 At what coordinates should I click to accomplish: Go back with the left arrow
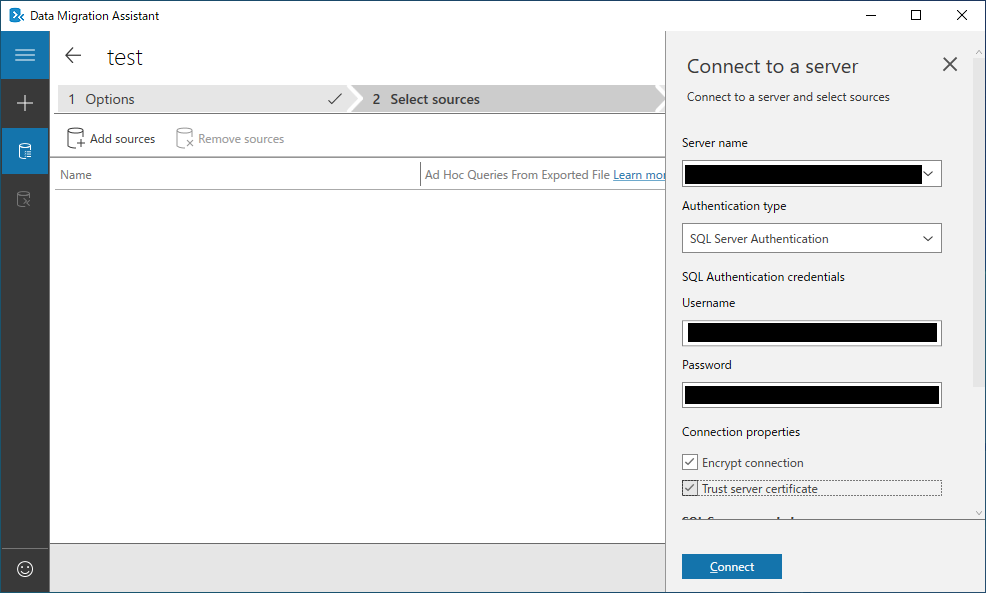[x=73, y=56]
